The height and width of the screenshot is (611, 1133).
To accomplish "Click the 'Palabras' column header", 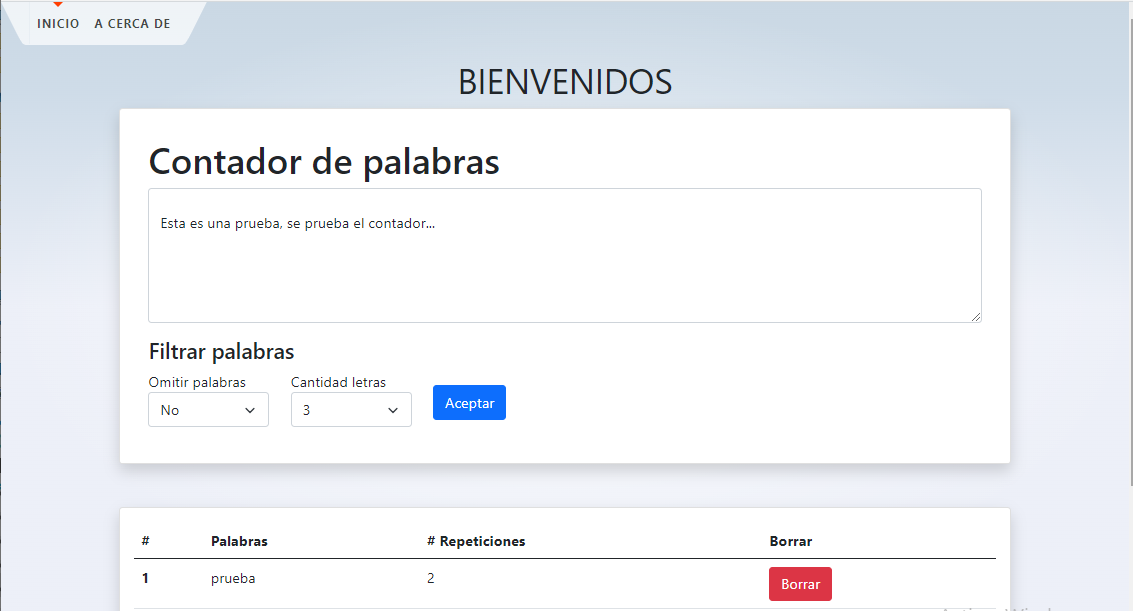I will click(239, 541).
